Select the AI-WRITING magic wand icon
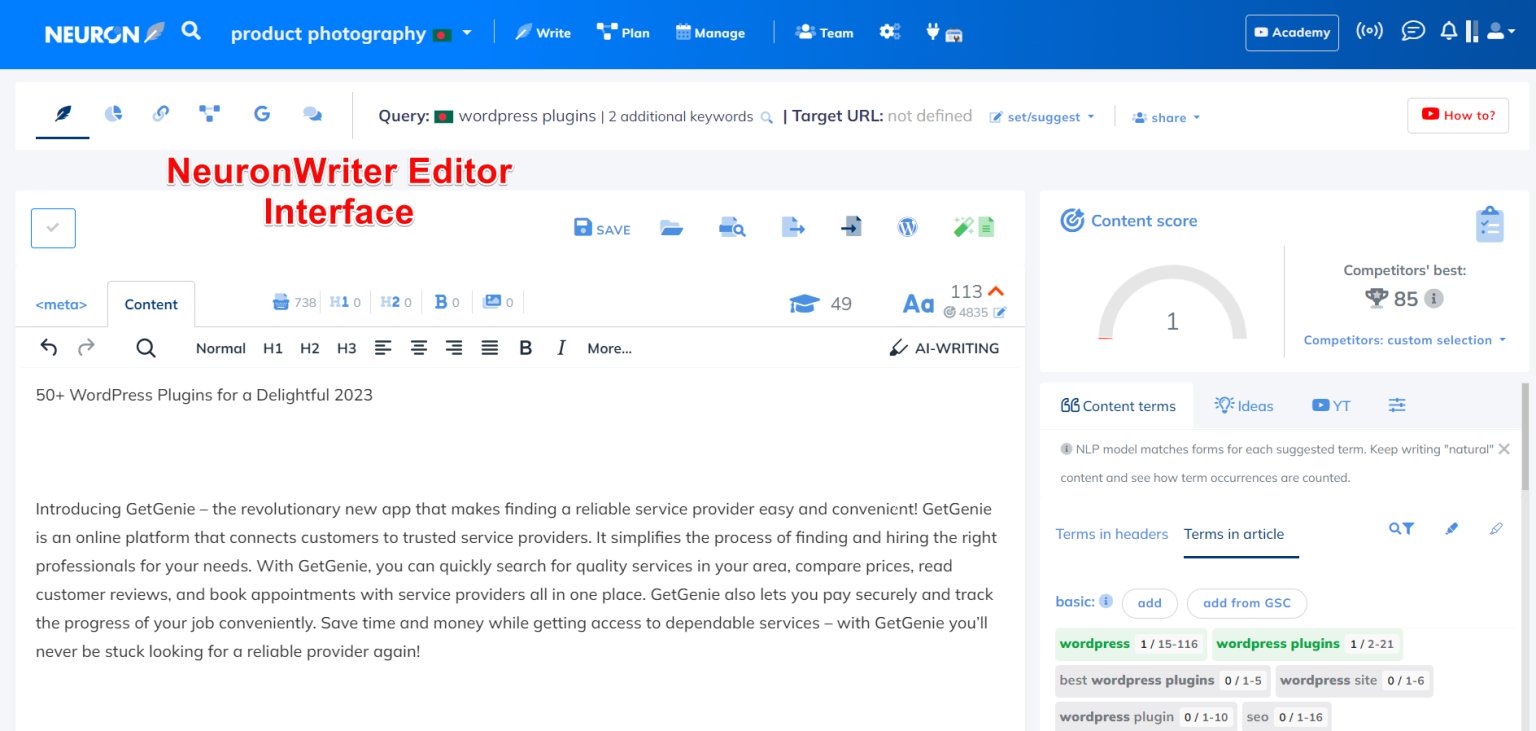 897,347
